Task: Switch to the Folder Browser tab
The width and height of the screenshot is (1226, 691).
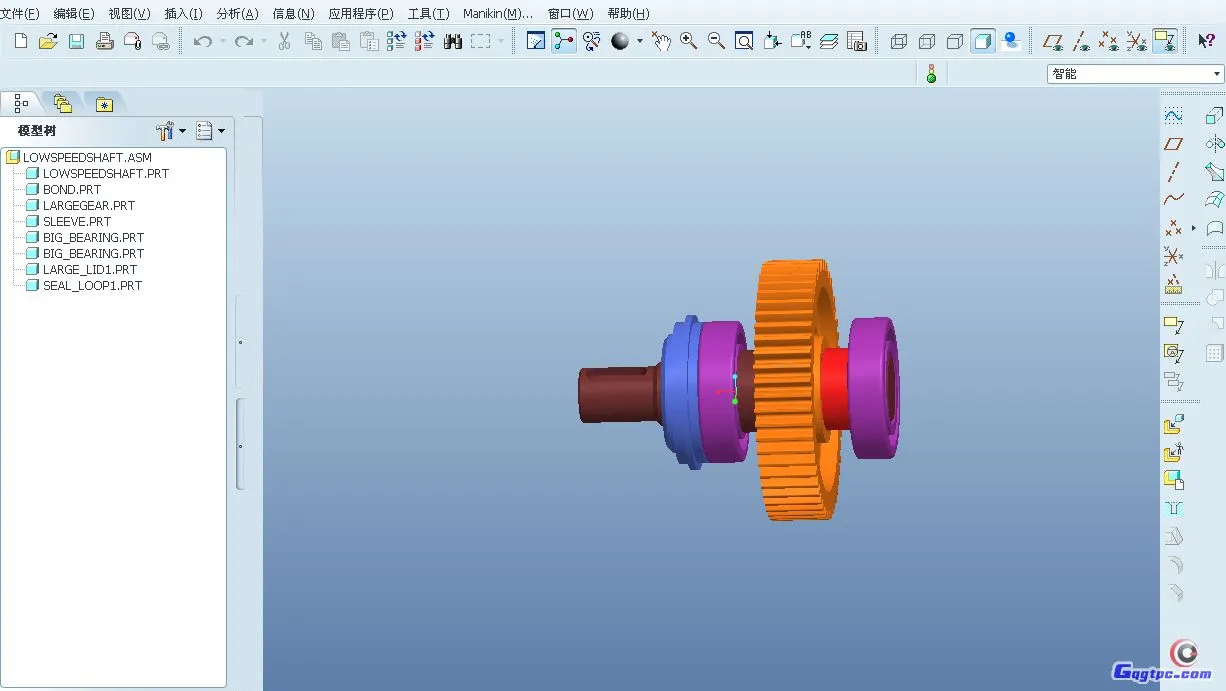Action: (x=63, y=104)
